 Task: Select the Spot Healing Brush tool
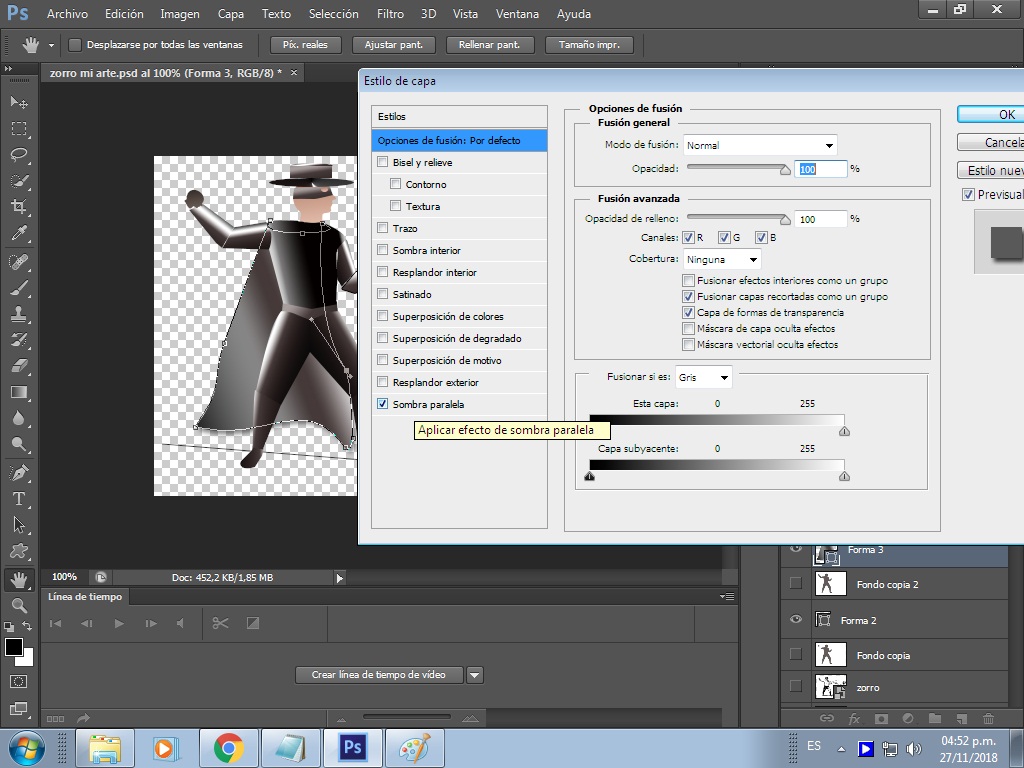[x=19, y=262]
